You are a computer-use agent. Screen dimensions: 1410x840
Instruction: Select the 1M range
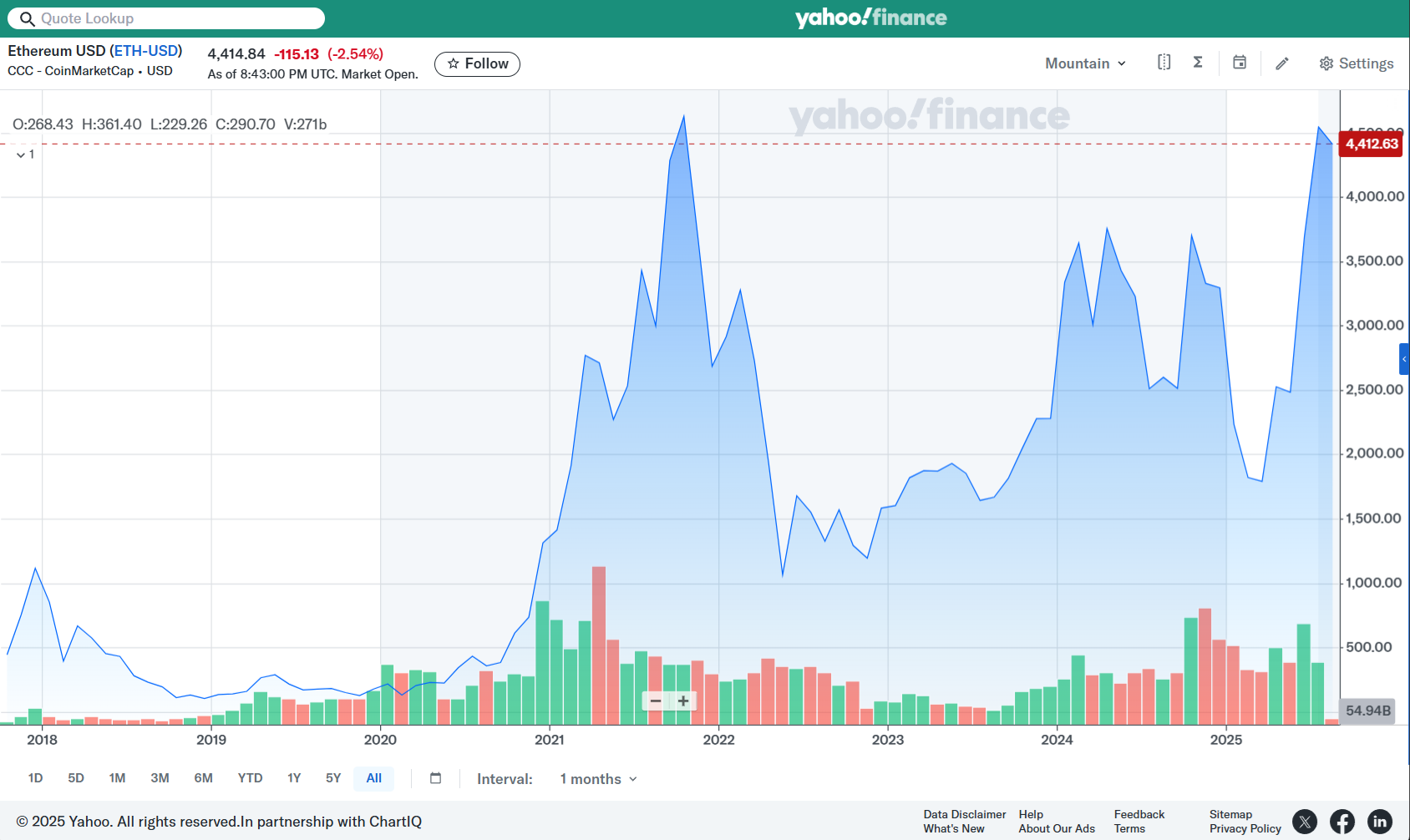pos(117,778)
